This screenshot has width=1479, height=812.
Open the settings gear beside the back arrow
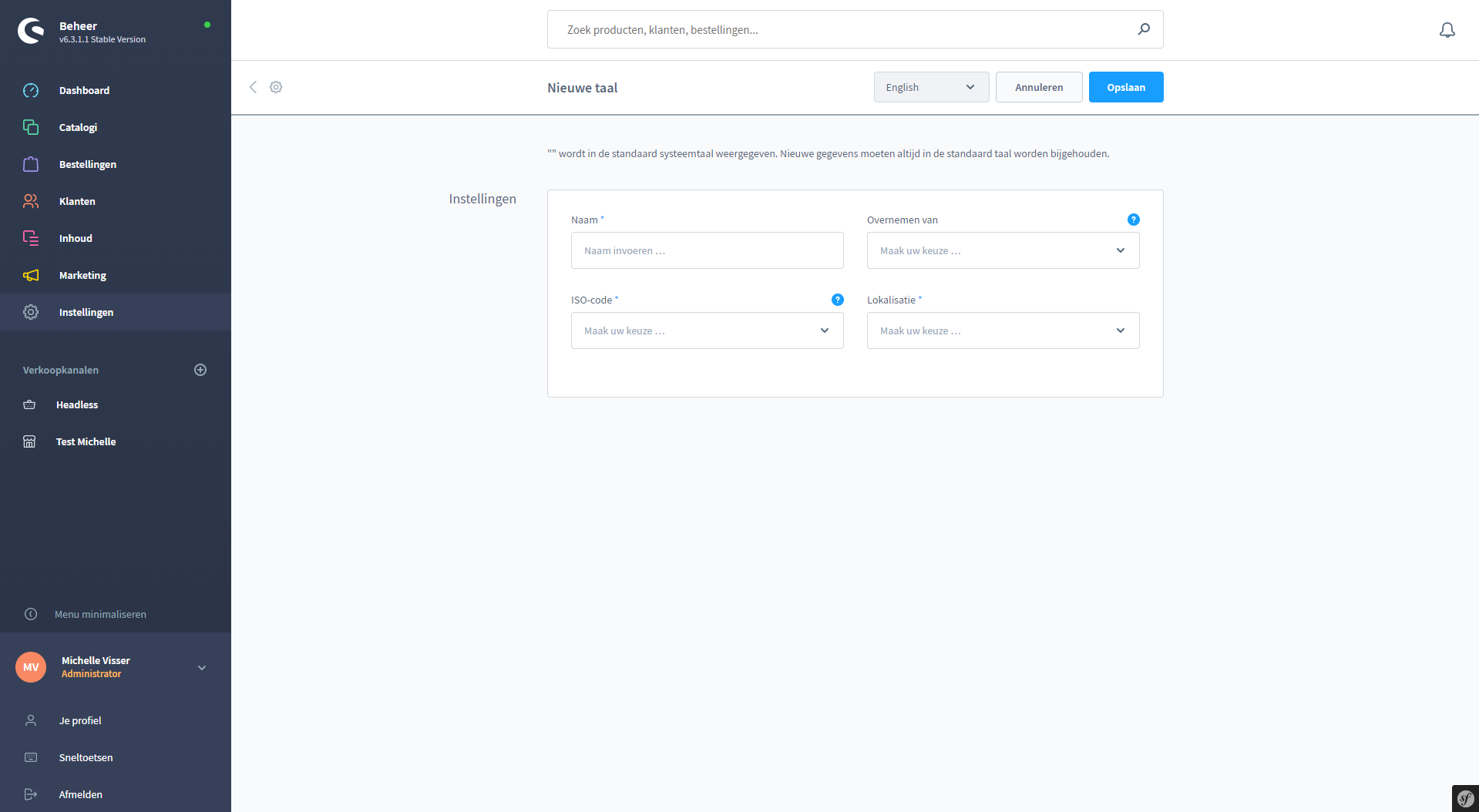[x=276, y=87]
